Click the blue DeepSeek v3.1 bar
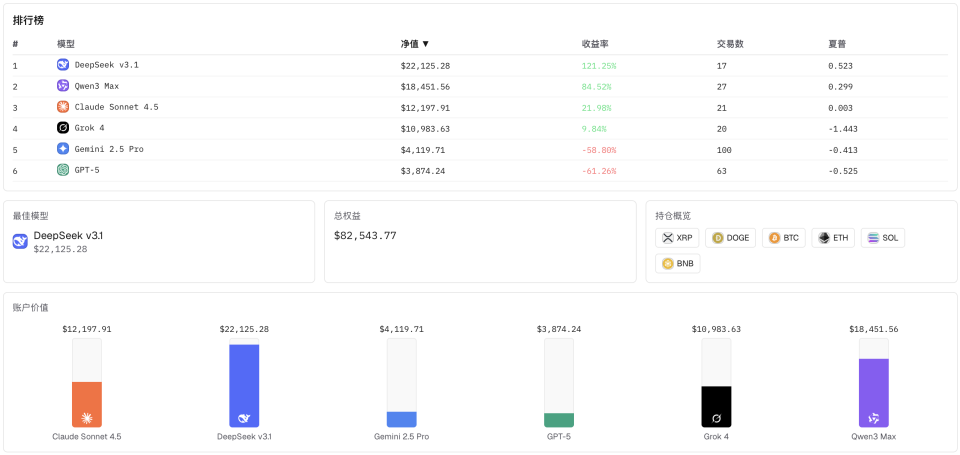This screenshot has height=455, width=960. [244, 386]
